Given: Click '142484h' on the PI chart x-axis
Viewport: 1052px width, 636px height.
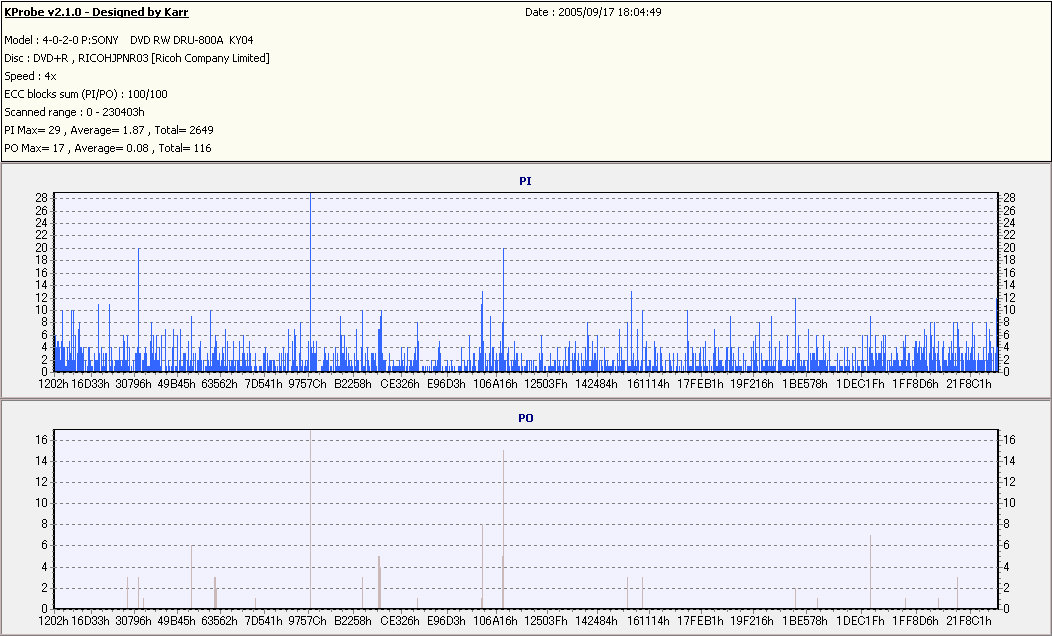Looking at the screenshot, I should pos(596,384).
